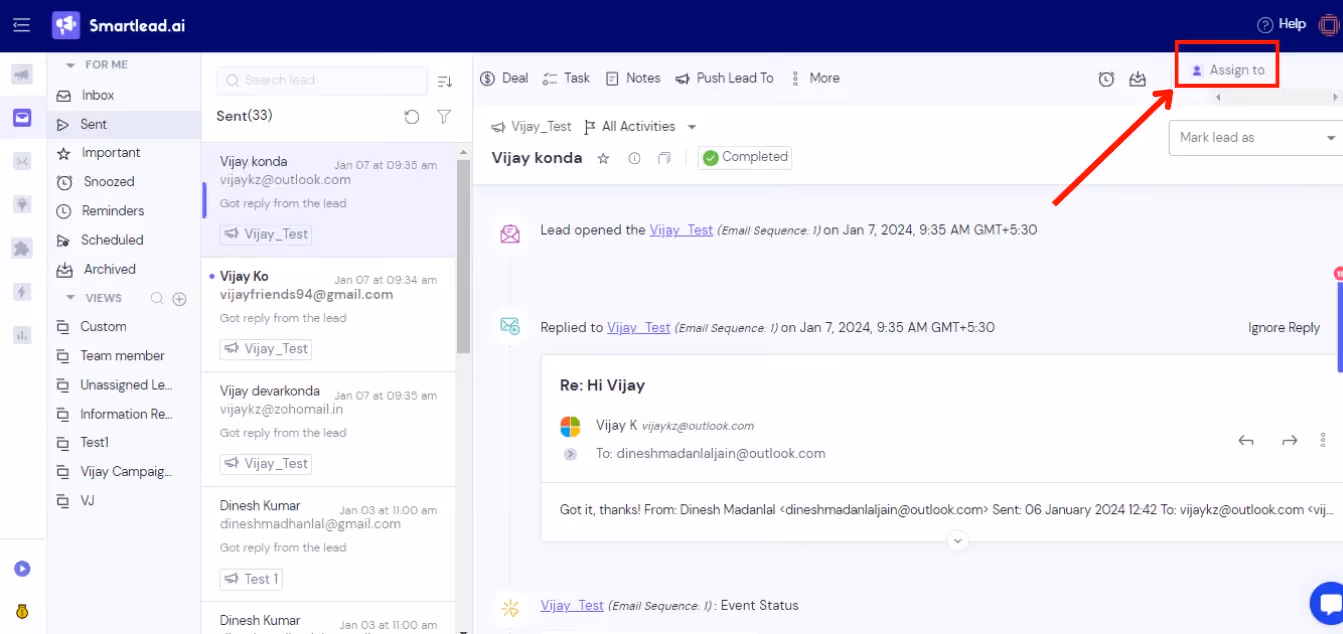Select lead vijaykz@zohomail.in

[328, 429]
